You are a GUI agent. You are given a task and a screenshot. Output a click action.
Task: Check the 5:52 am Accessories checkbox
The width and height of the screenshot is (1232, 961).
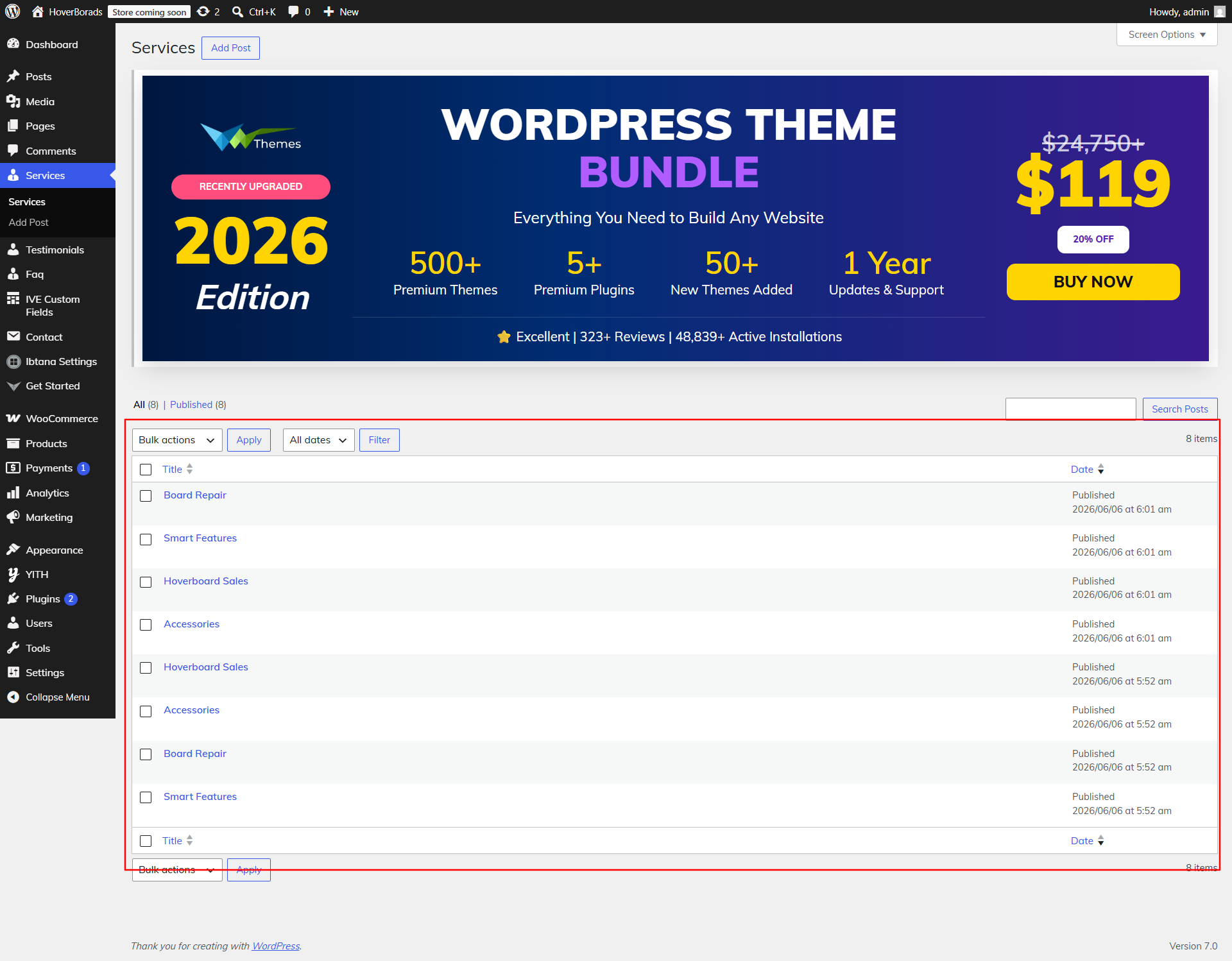[x=146, y=711]
